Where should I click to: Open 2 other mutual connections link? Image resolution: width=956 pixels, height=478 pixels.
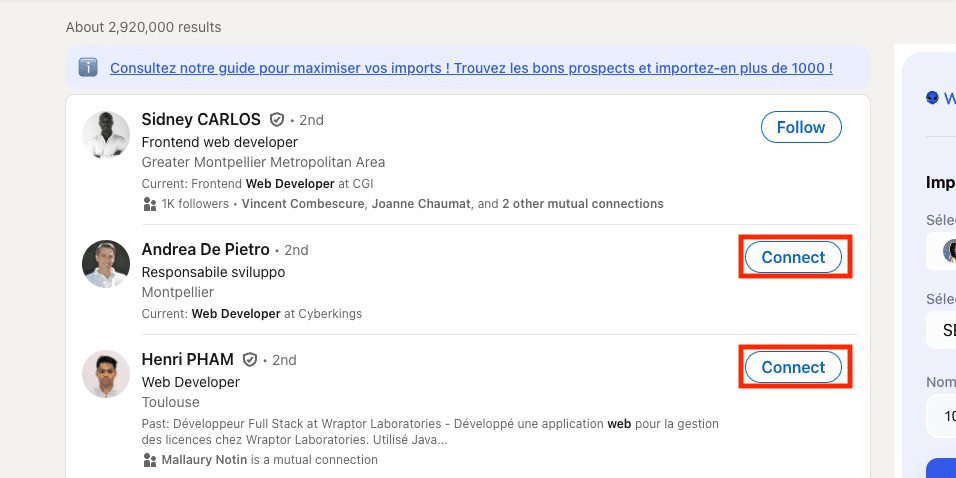[x=583, y=204]
